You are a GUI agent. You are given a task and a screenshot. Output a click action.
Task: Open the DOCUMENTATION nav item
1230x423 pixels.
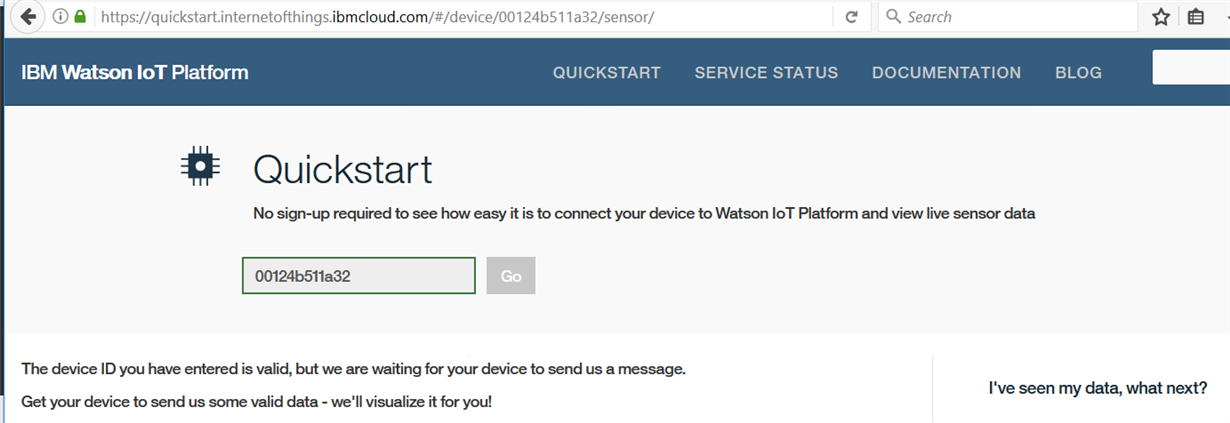click(x=946, y=73)
